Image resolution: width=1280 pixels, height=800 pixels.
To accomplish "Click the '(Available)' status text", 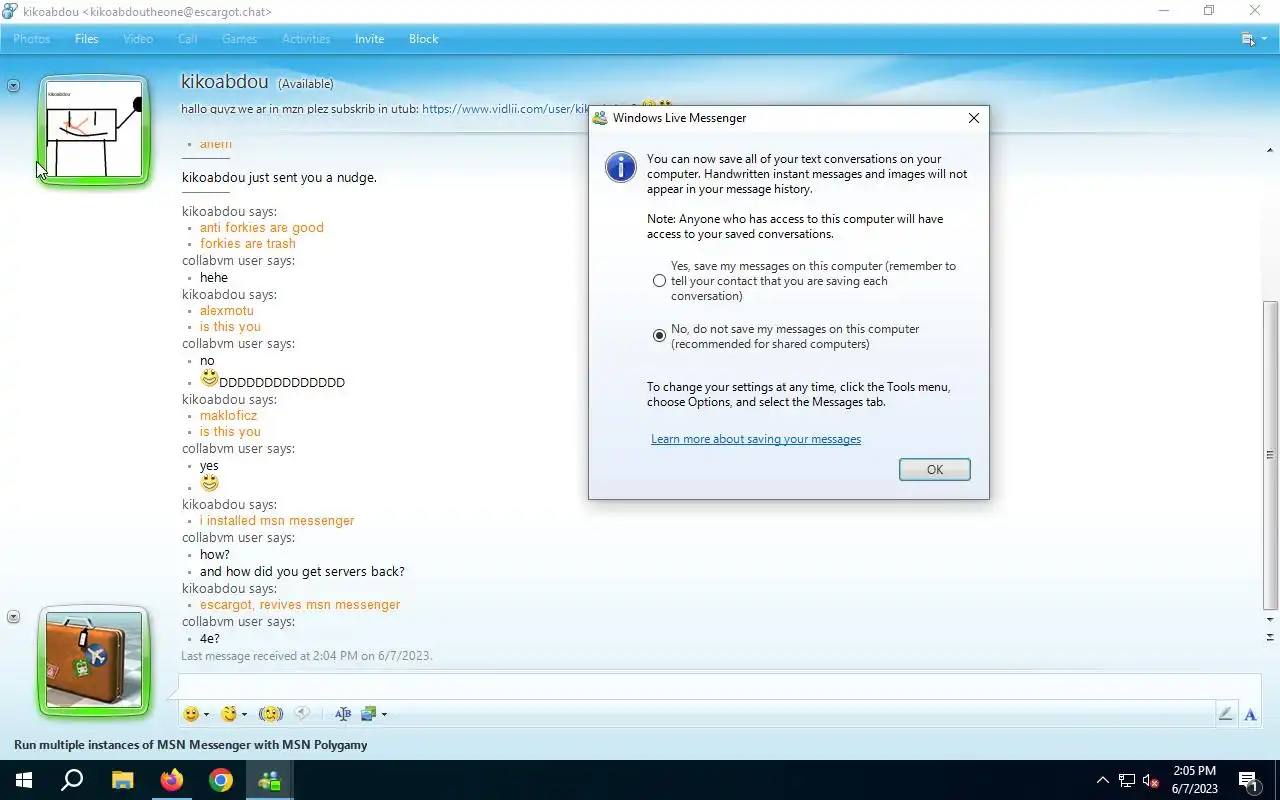I will (305, 84).
